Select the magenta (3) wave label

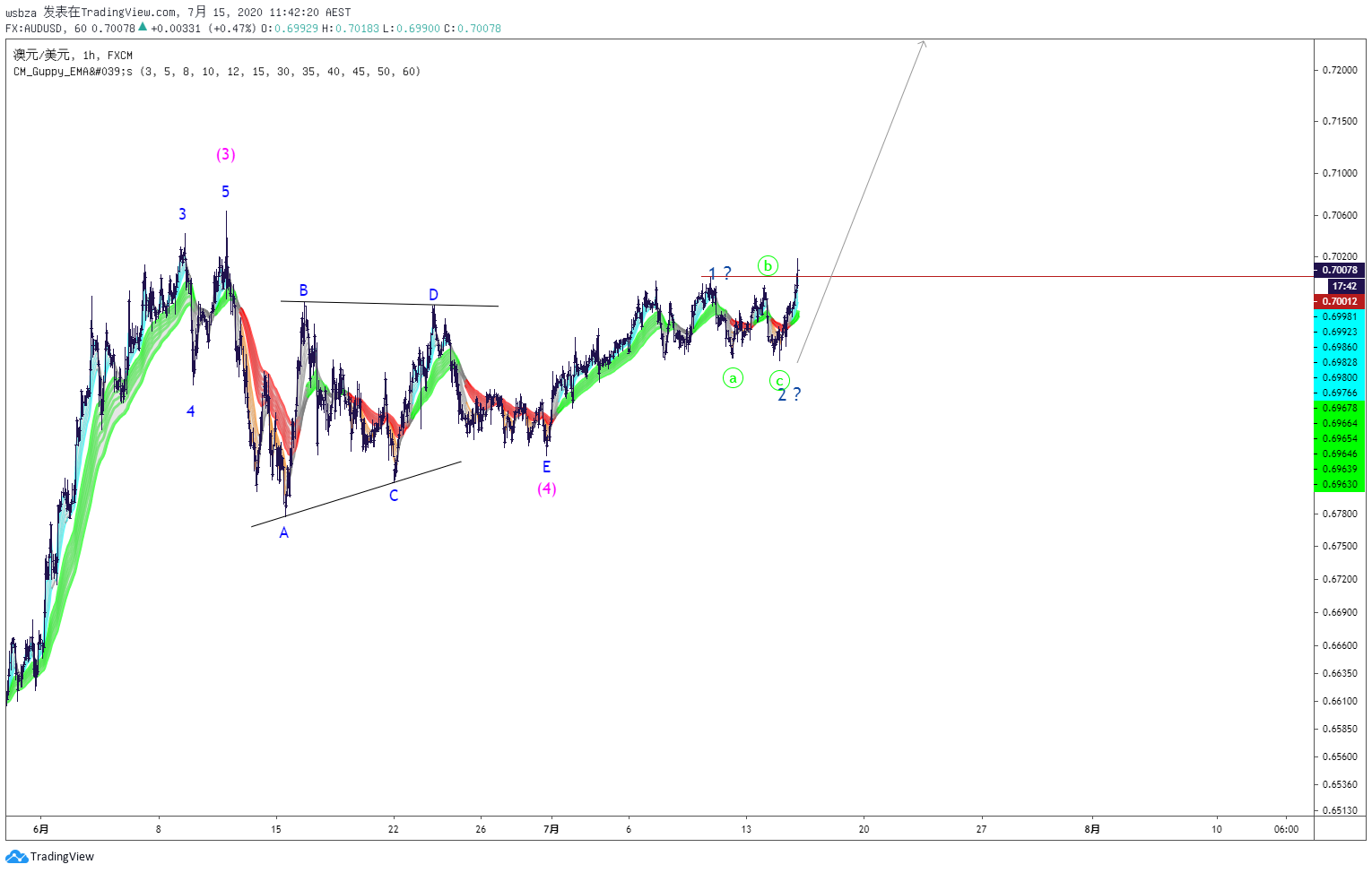pyautogui.click(x=225, y=154)
